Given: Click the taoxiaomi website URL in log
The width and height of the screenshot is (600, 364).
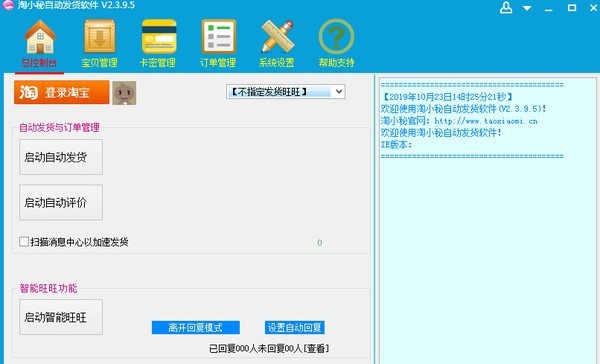Looking at the screenshot, I should (486, 121).
